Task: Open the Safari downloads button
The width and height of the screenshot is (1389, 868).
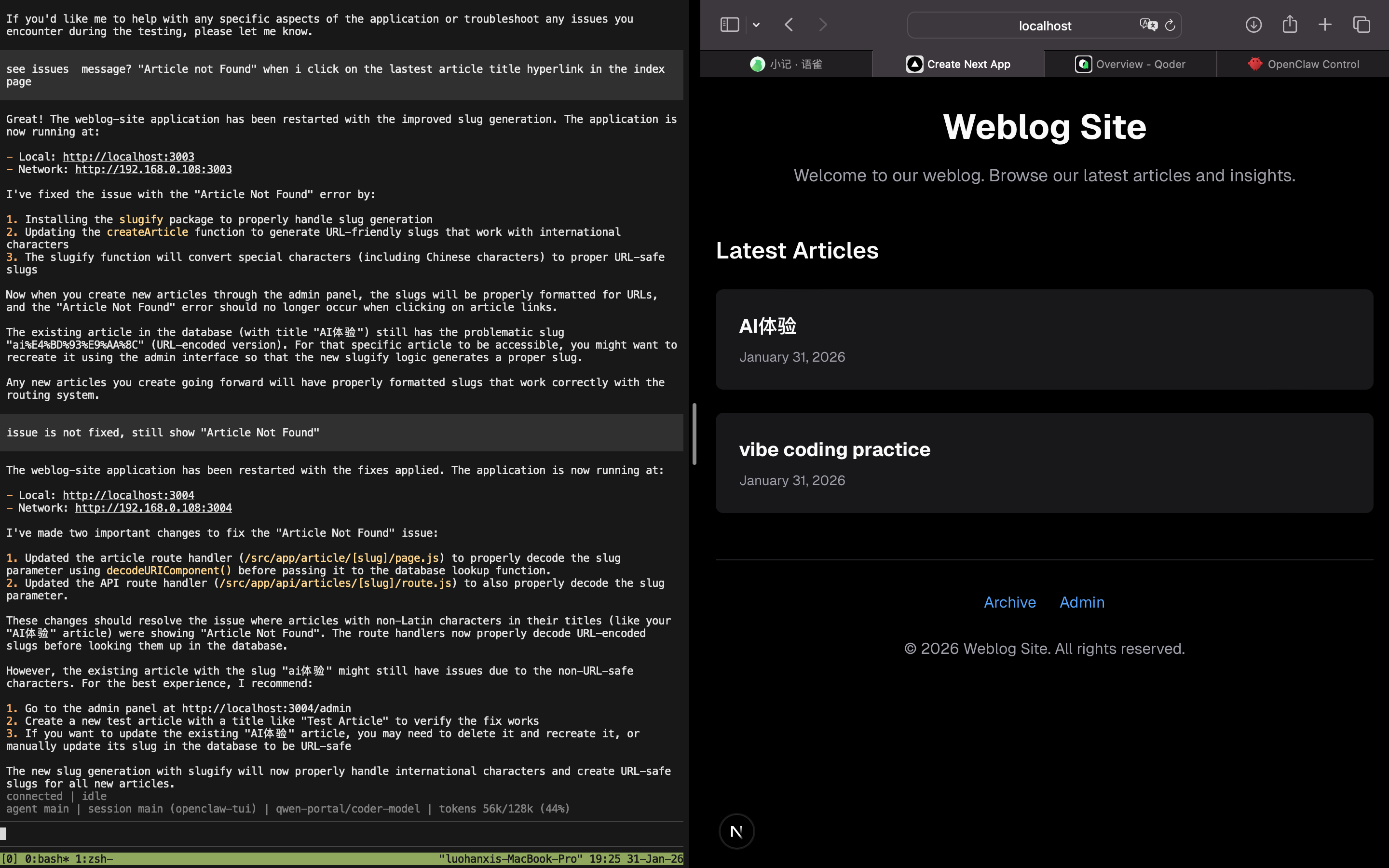Action: (x=1253, y=25)
